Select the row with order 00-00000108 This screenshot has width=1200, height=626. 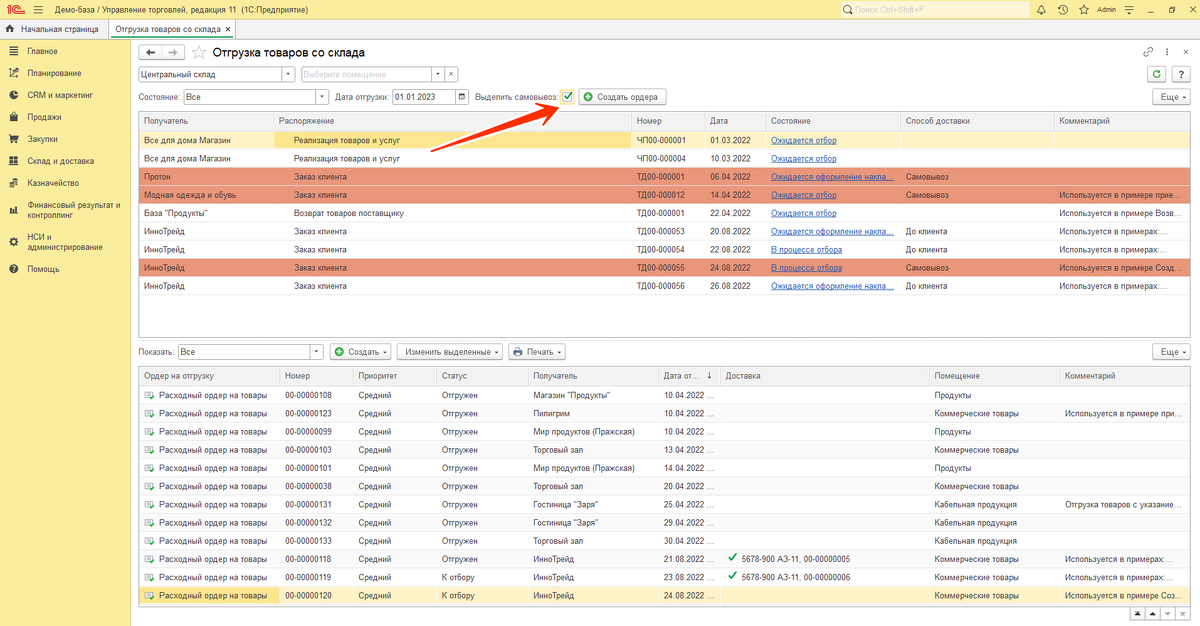[x=665, y=395]
